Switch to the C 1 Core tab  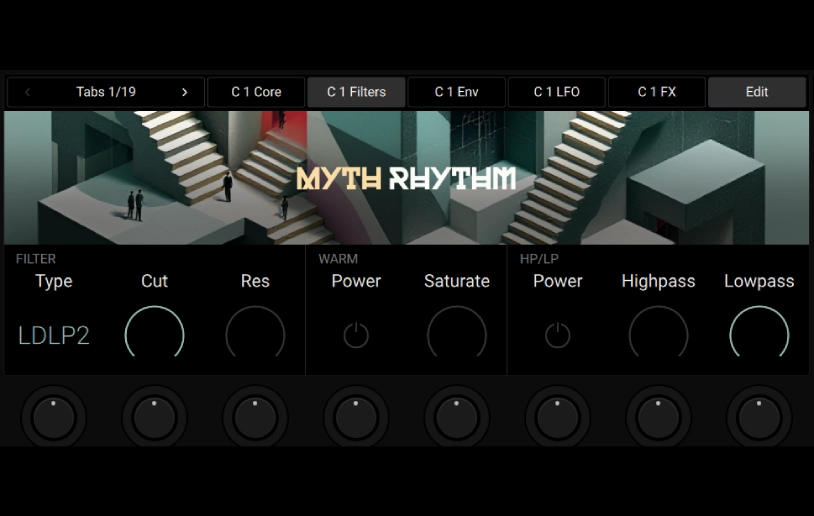click(x=256, y=92)
